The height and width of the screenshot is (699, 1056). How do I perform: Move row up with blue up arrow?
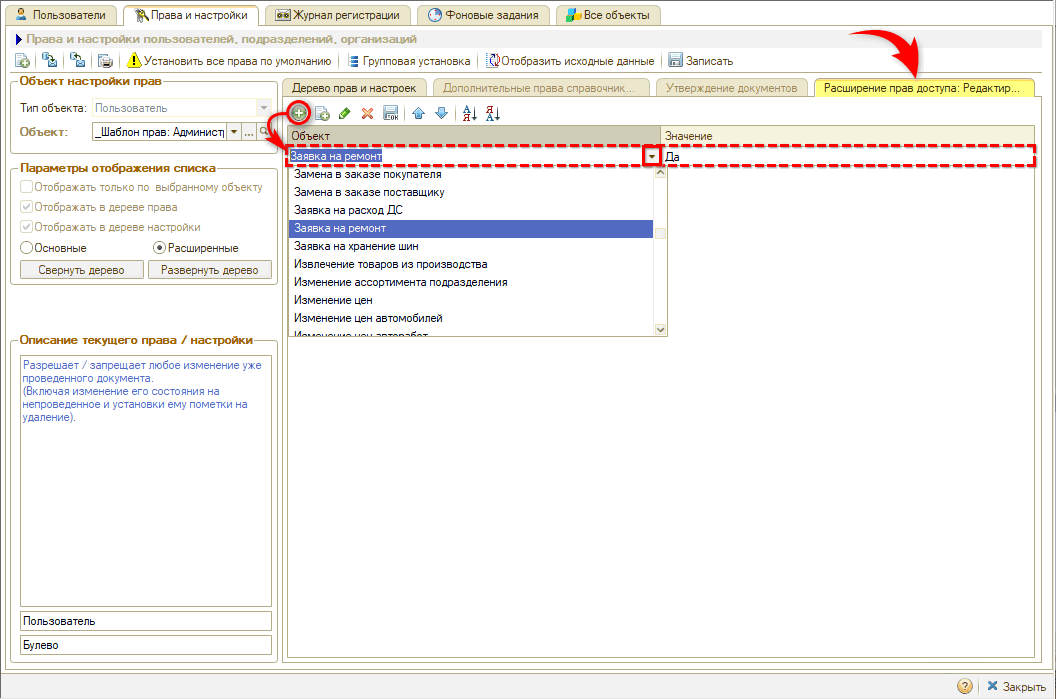point(419,113)
